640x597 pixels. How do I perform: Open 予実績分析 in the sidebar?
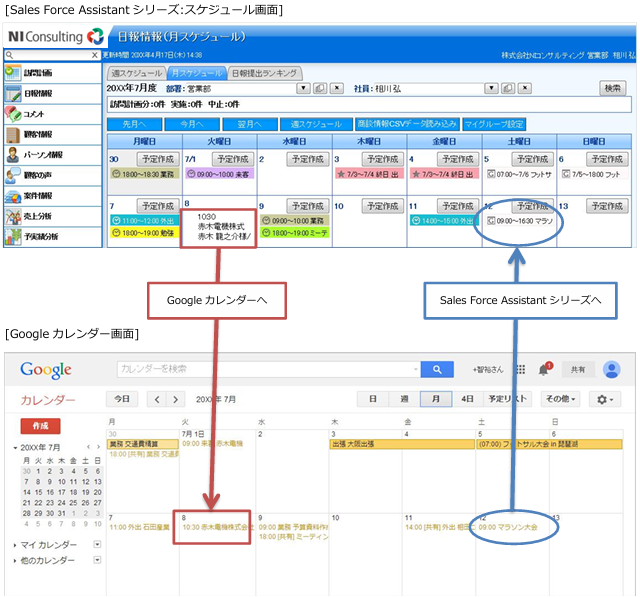tap(52, 237)
